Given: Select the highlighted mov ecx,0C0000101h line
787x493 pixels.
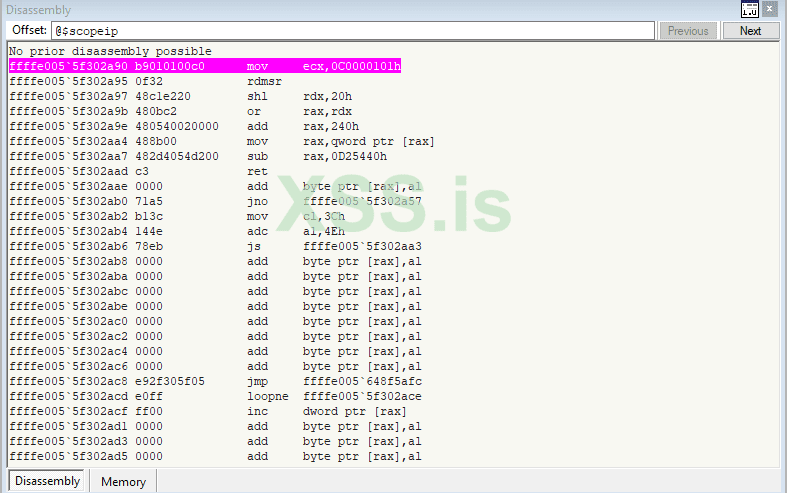Looking at the screenshot, I should [205, 66].
